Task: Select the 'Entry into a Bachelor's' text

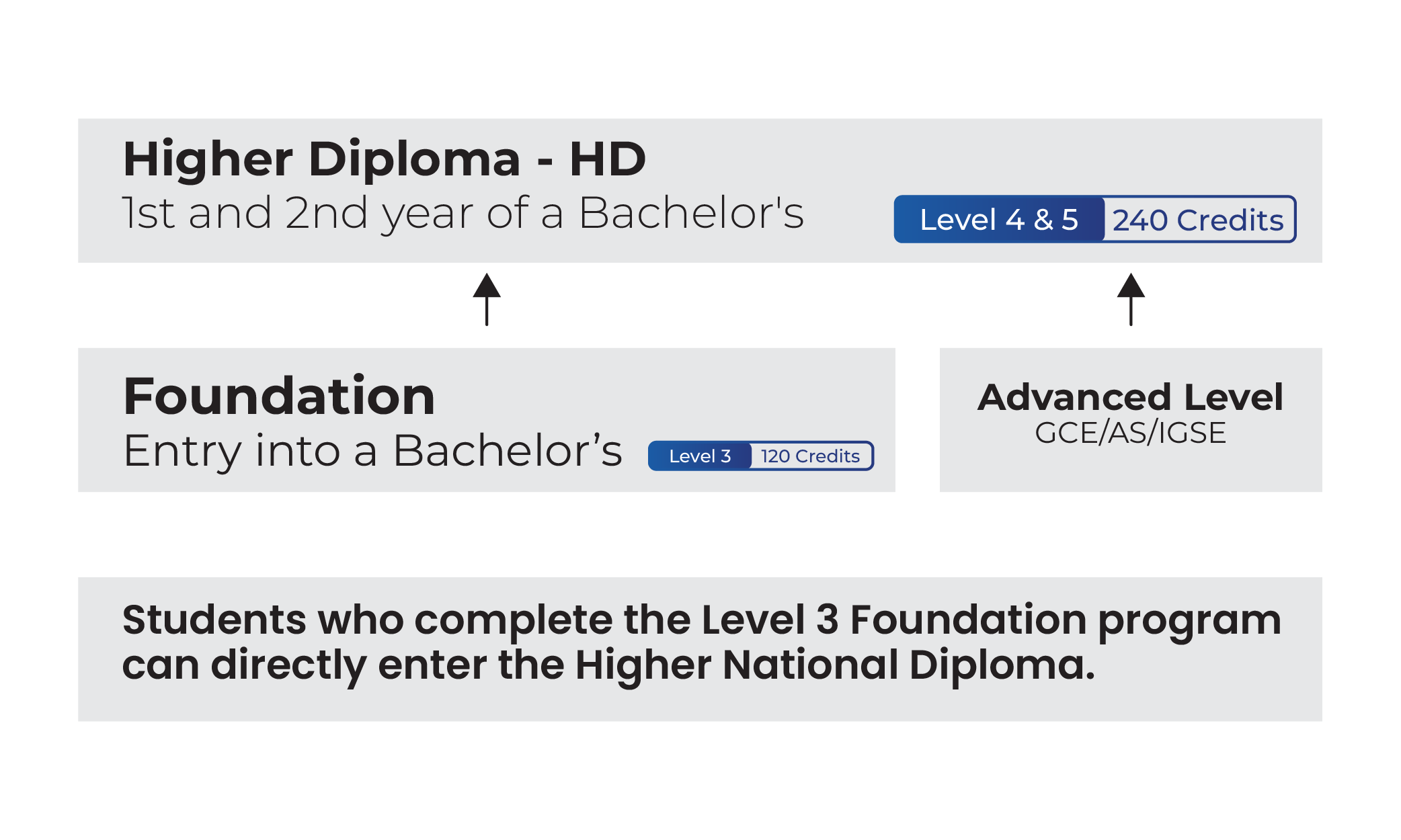Action: [373, 450]
